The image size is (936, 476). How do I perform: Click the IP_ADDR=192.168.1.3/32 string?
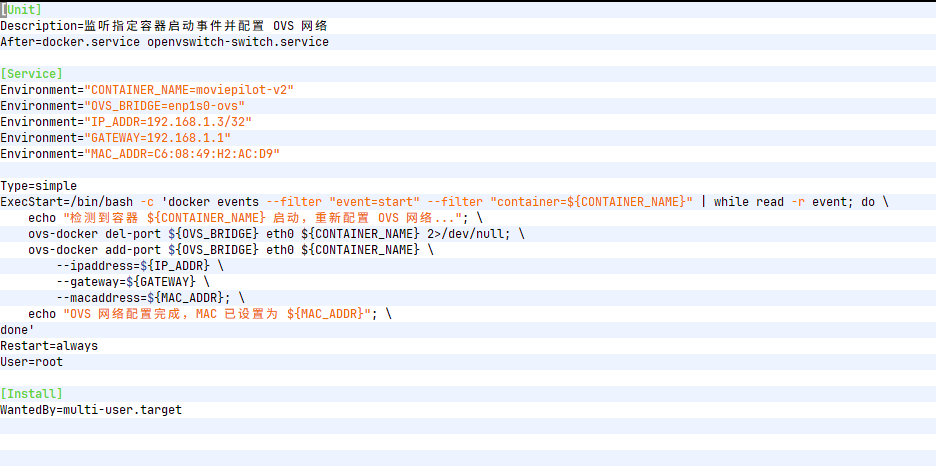[167, 122]
